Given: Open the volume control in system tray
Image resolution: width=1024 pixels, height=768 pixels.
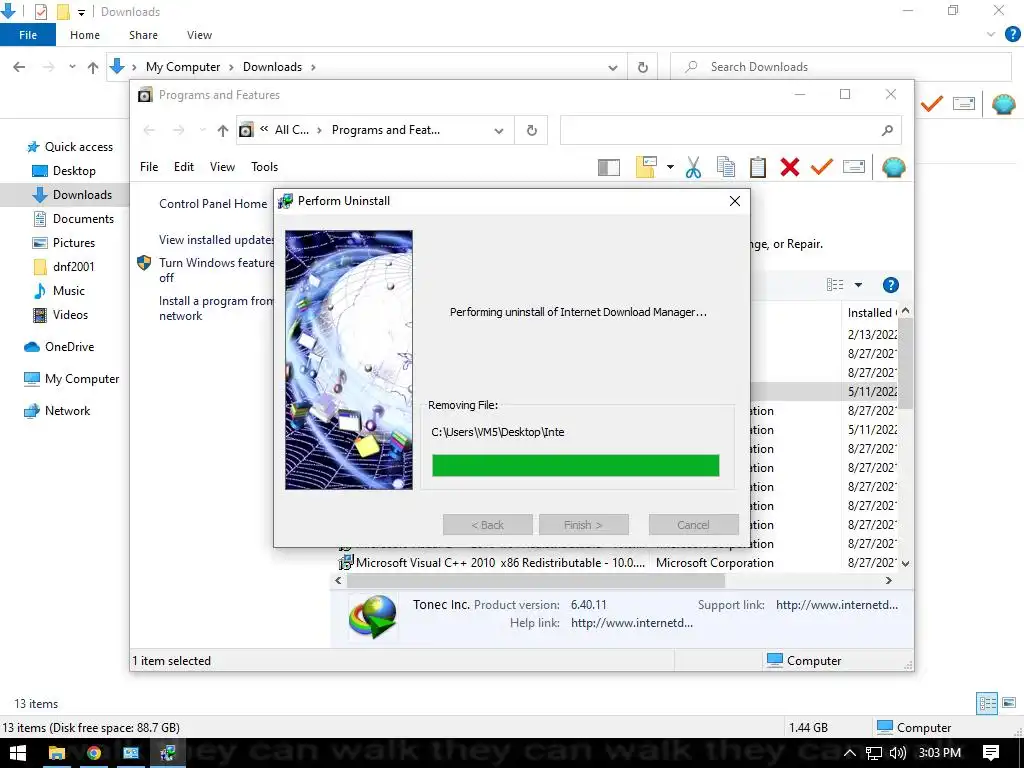Looking at the screenshot, I should pyautogui.click(x=897, y=752).
